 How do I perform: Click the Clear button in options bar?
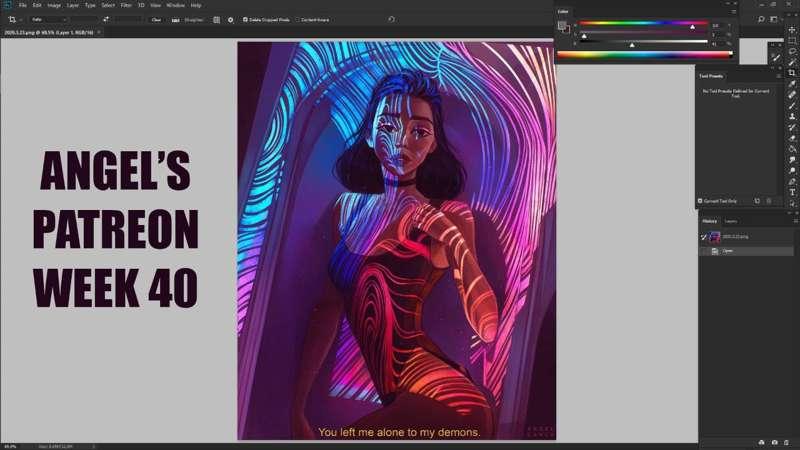(157, 20)
